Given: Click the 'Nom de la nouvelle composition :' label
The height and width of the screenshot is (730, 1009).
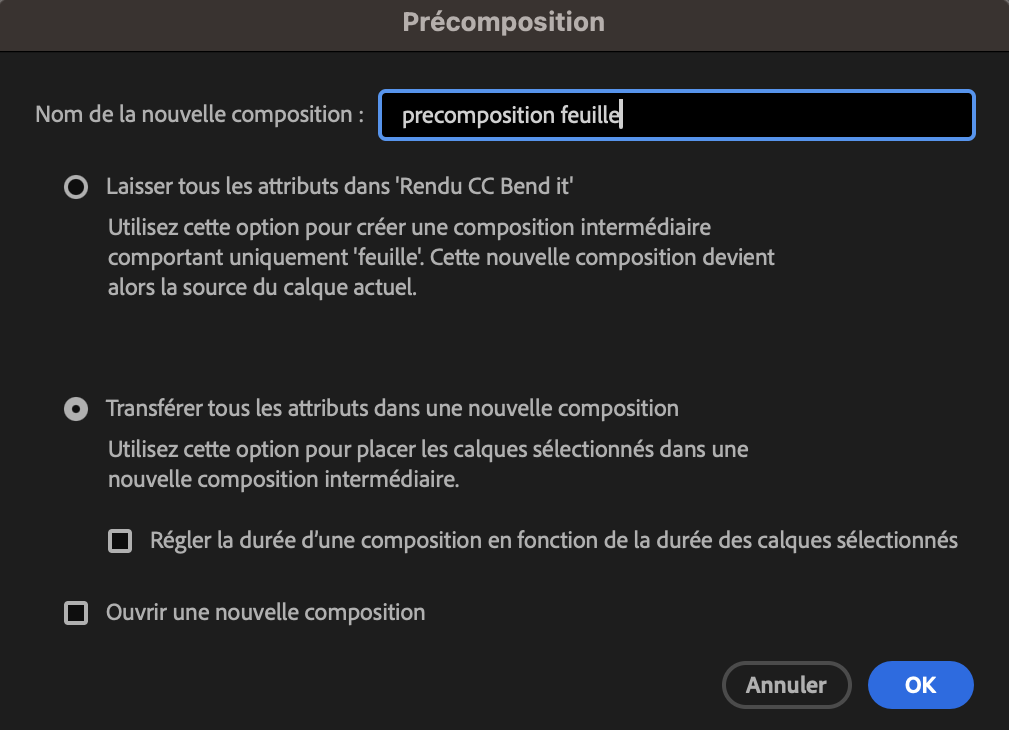Looking at the screenshot, I should (x=199, y=114).
